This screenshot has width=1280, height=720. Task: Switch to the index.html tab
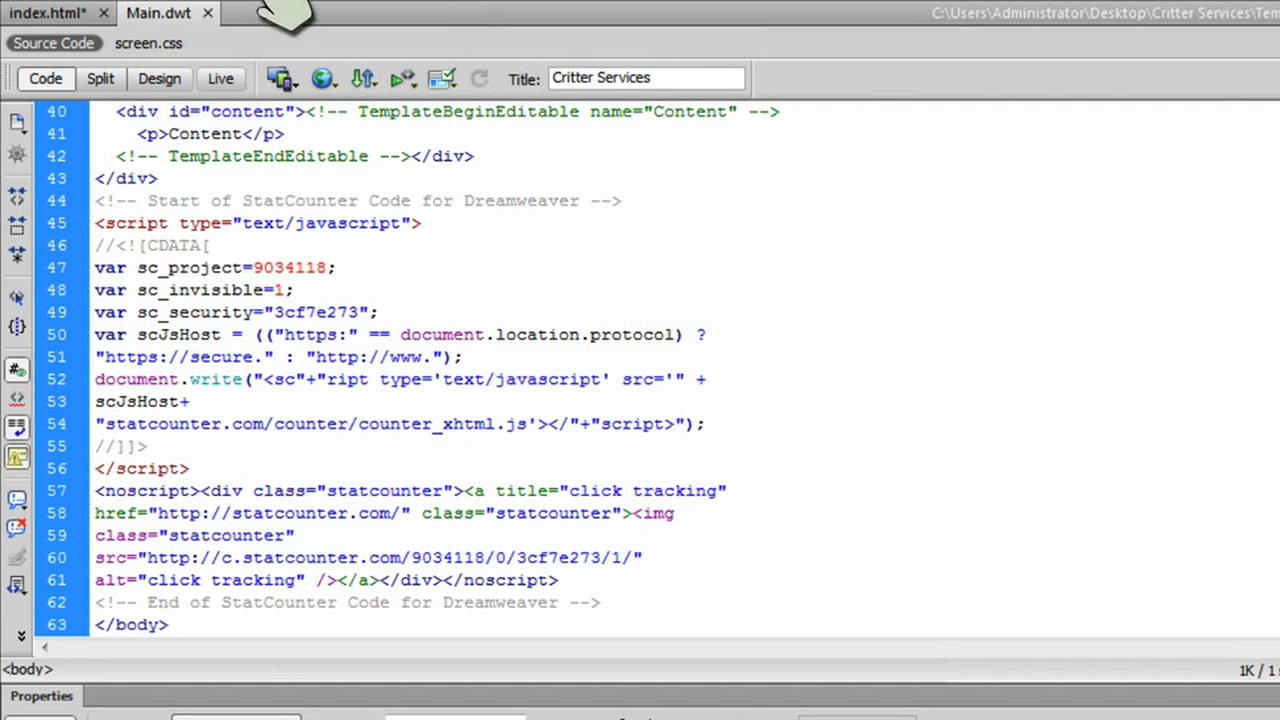point(47,13)
